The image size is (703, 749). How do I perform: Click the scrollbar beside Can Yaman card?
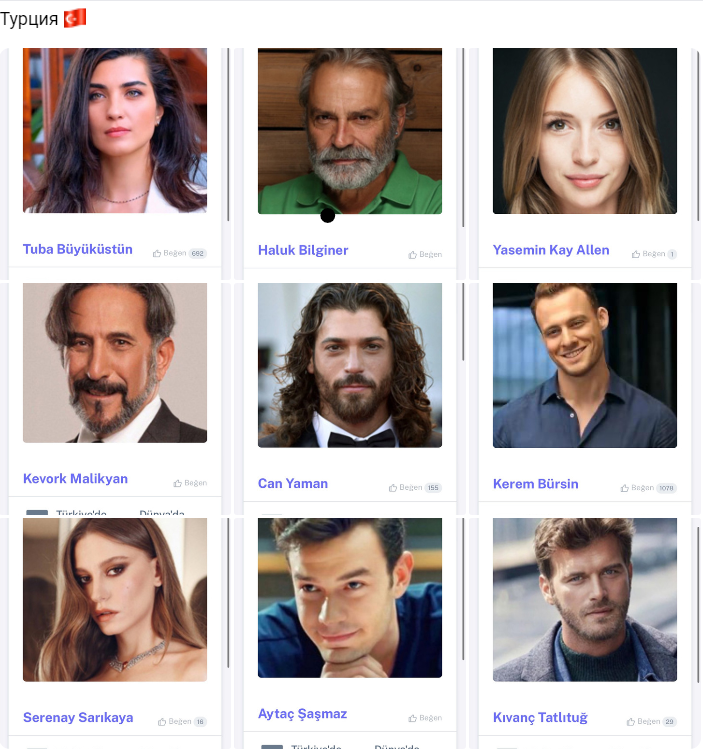463,321
